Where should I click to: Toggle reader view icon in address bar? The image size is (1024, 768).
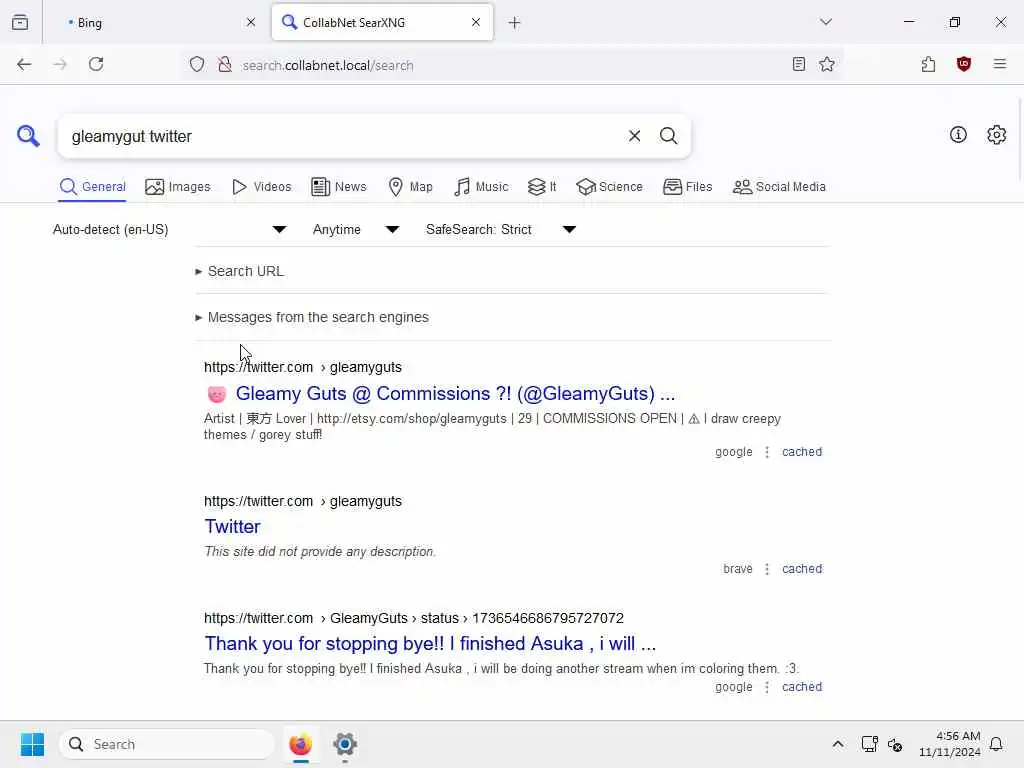798,64
